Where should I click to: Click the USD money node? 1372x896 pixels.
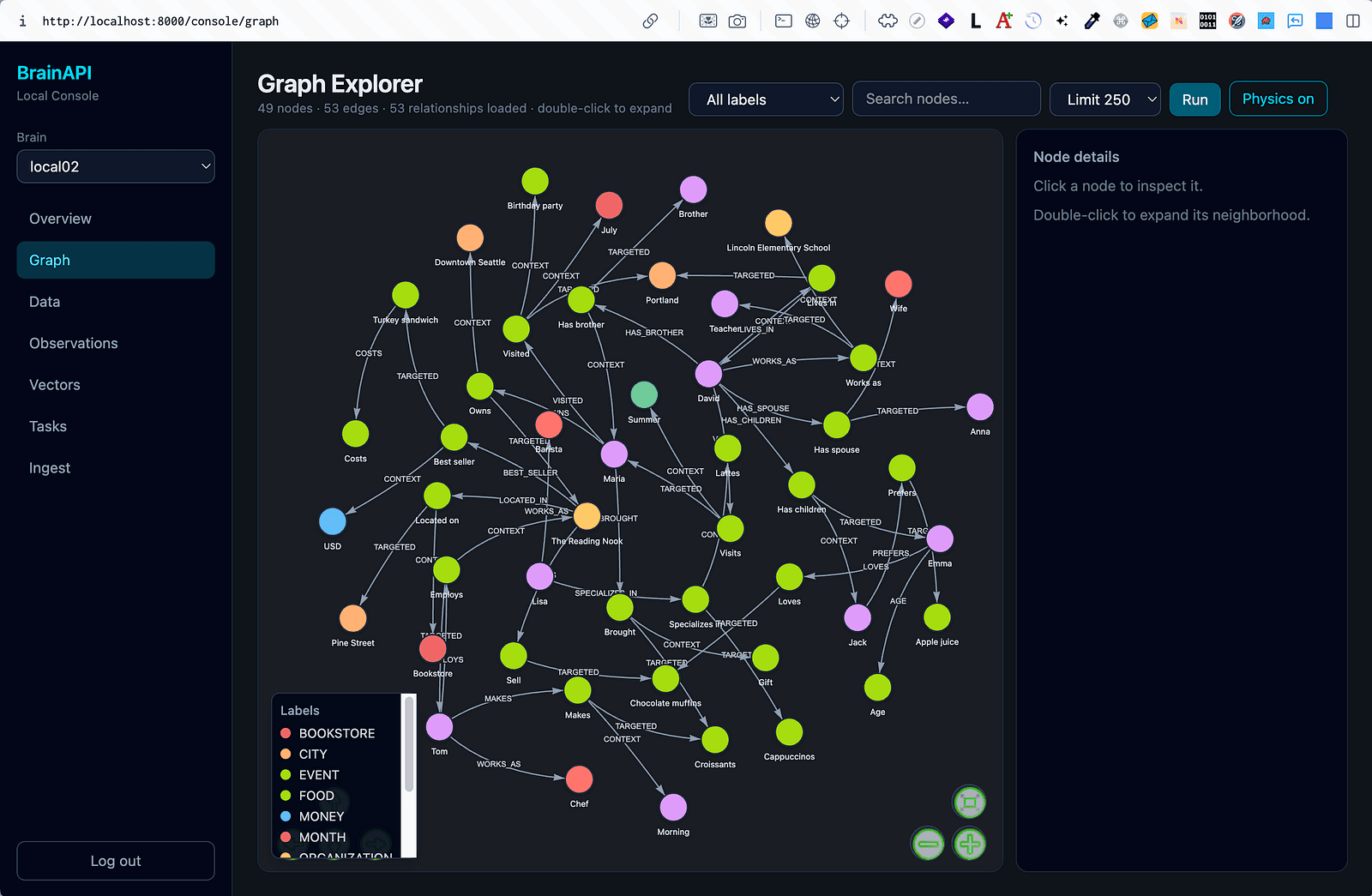pyautogui.click(x=333, y=521)
